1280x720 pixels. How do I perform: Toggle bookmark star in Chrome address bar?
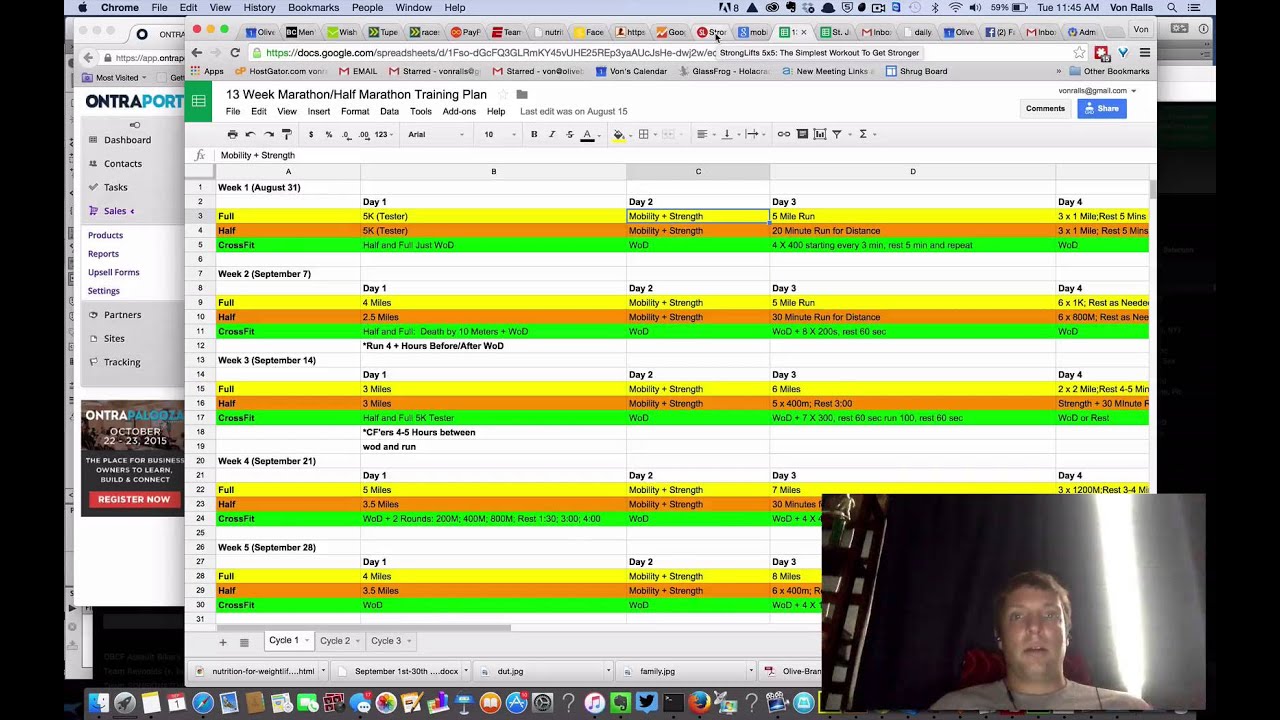click(1079, 53)
